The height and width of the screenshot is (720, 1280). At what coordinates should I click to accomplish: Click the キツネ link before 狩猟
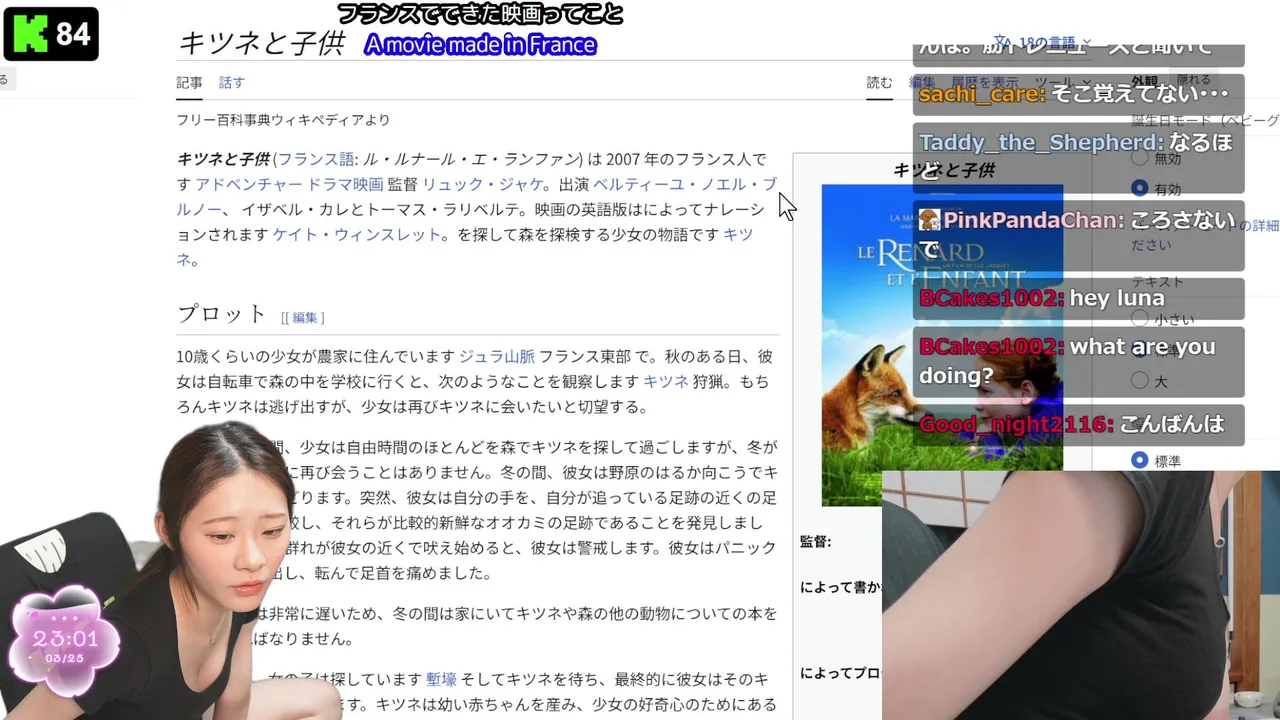tap(666, 381)
